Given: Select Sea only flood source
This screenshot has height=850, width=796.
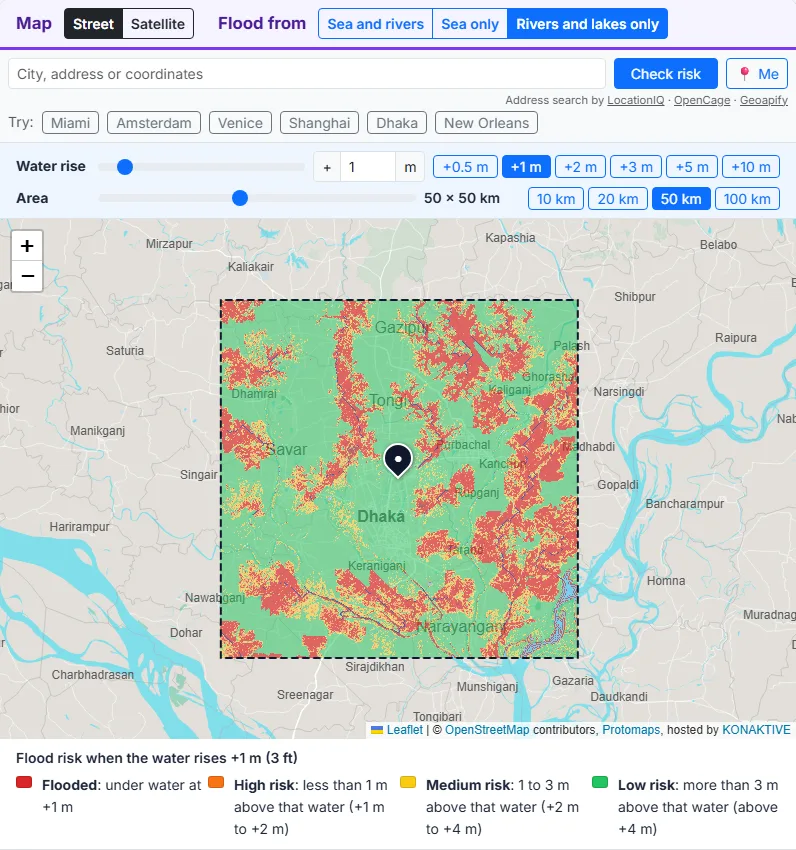Looking at the screenshot, I should [470, 24].
